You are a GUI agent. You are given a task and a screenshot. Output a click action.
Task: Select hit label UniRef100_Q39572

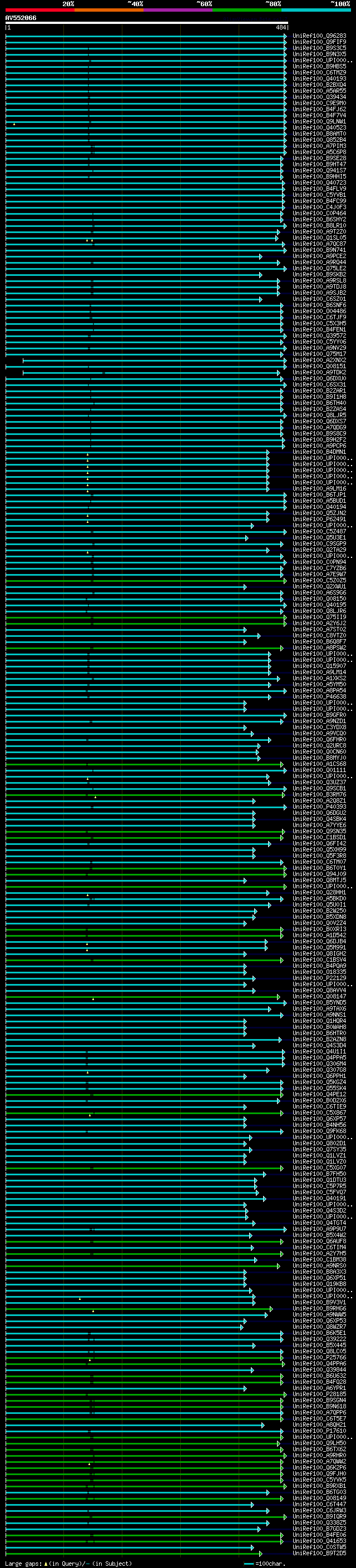[x=319, y=335]
